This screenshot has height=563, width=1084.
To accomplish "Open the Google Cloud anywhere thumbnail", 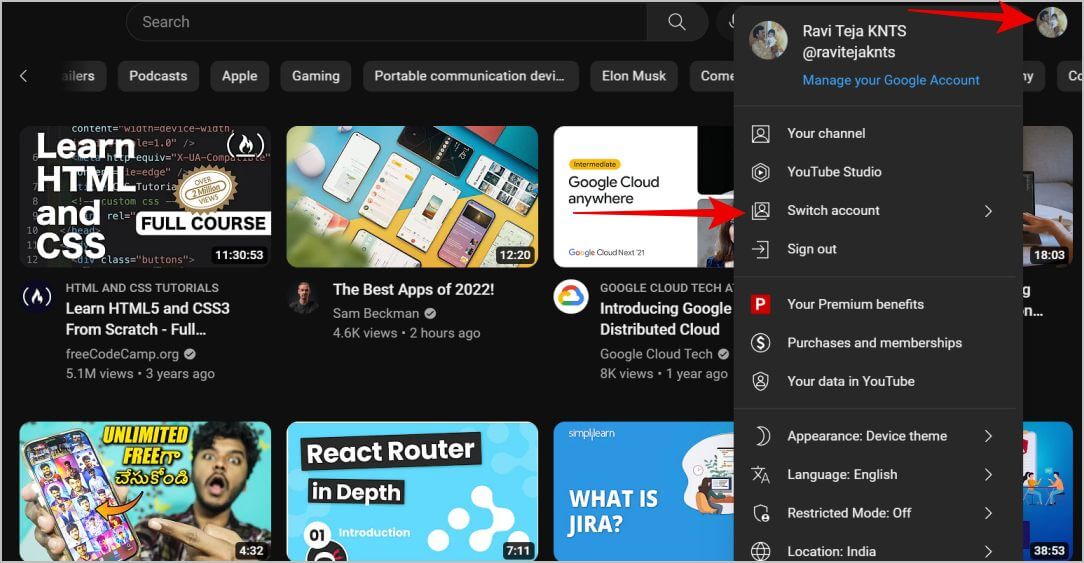I will coord(644,196).
